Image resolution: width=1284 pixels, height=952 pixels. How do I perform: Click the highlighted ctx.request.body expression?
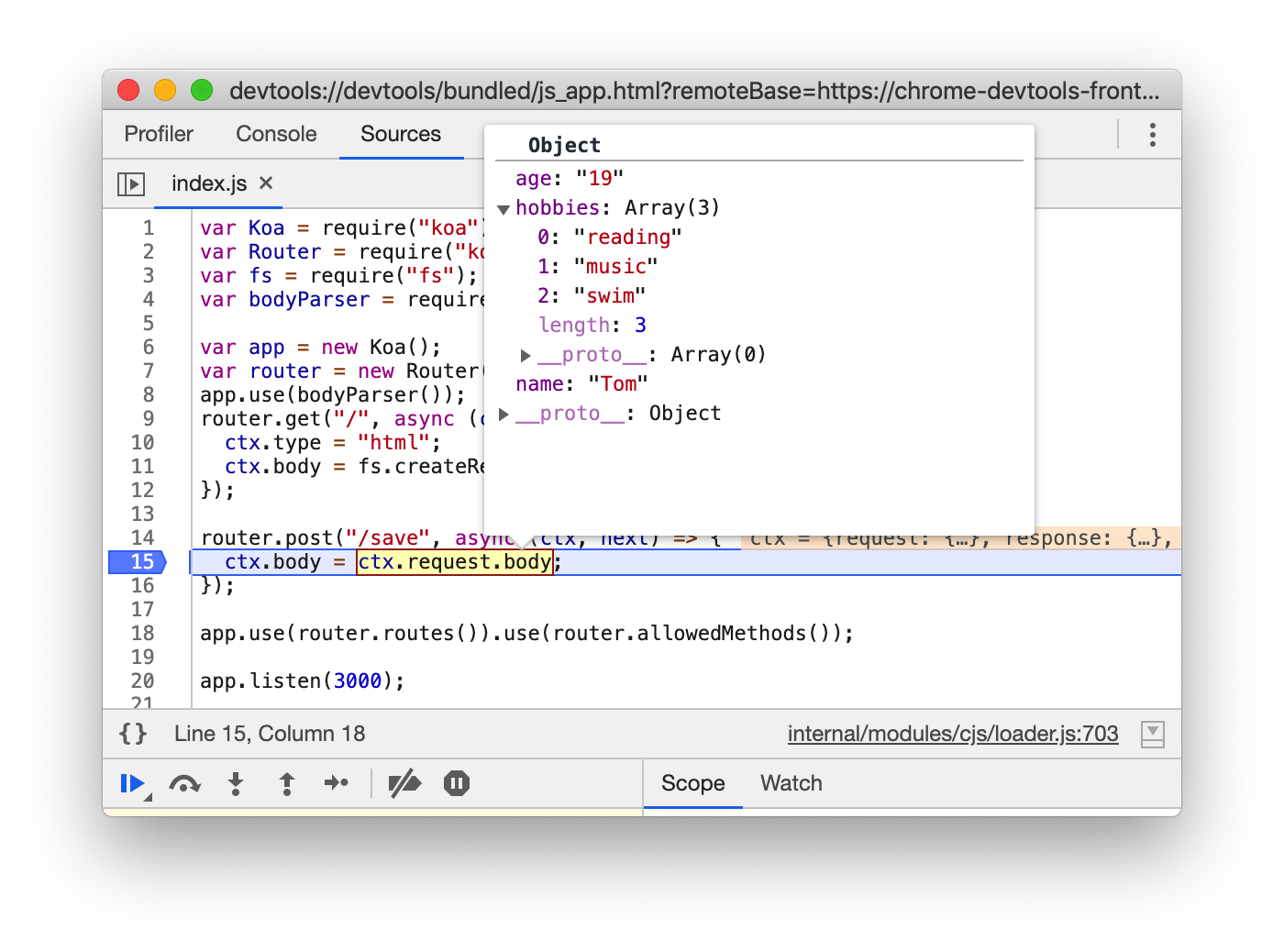pyautogui.click(x=455, y=561)
